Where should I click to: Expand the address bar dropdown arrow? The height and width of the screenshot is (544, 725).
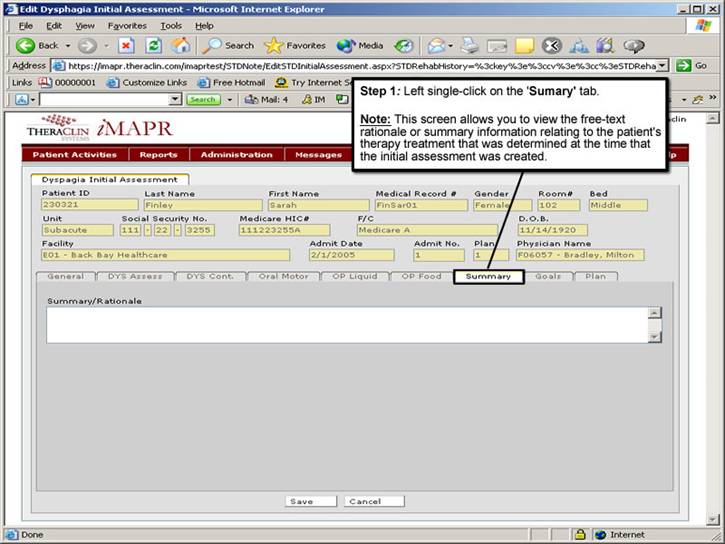pyautogui.click(x=662, y=65)
